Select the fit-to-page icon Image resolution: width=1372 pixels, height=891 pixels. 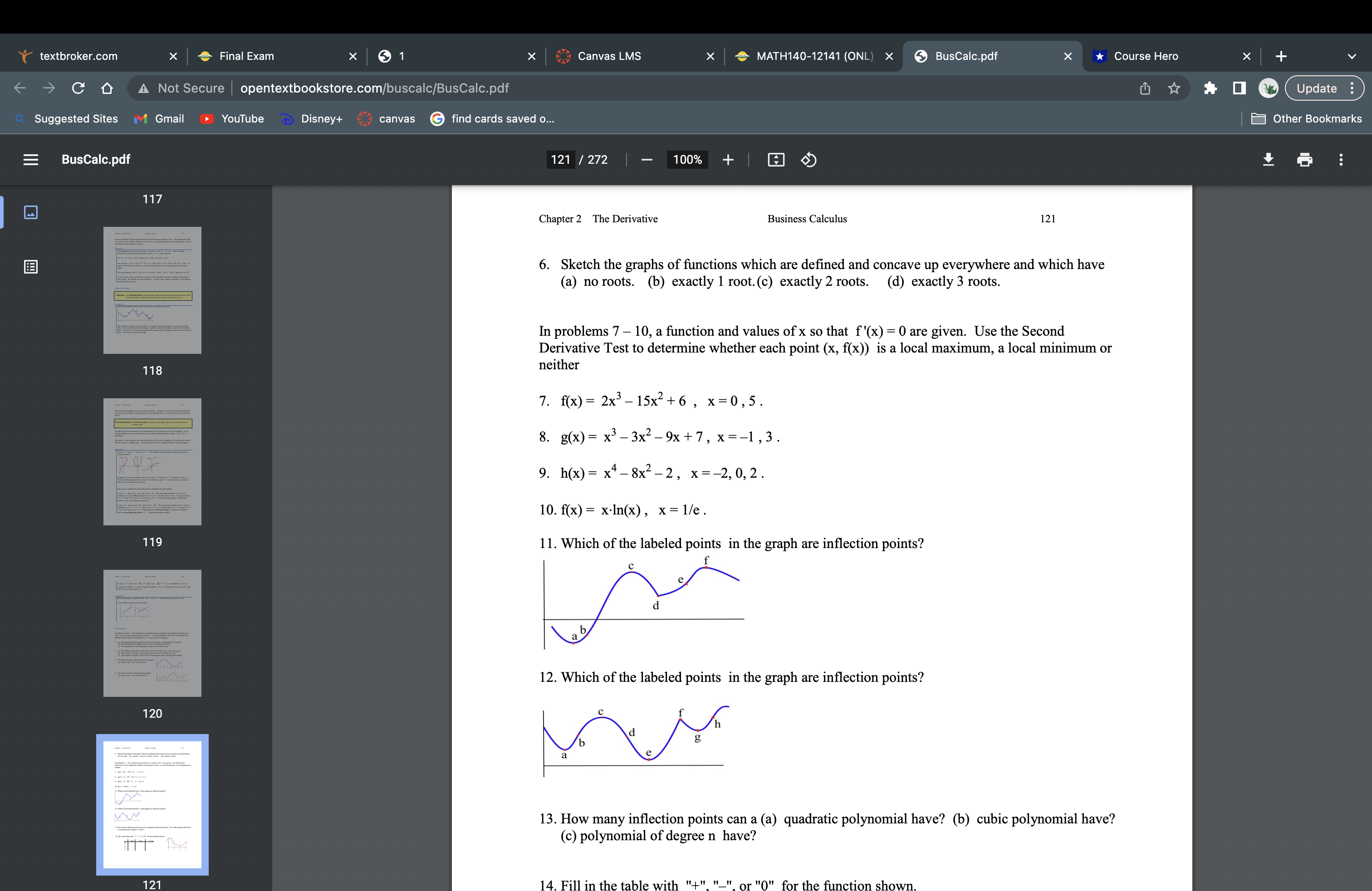[x=775, y=160]
